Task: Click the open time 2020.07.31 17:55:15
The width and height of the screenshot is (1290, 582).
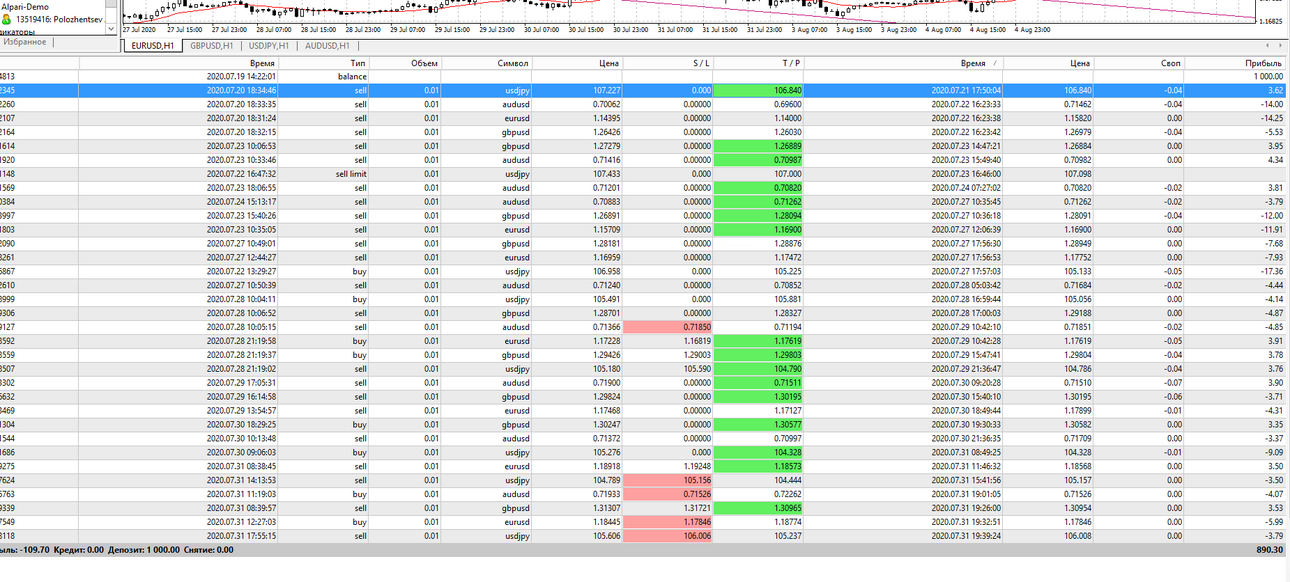Action: [x=241, y=536]
